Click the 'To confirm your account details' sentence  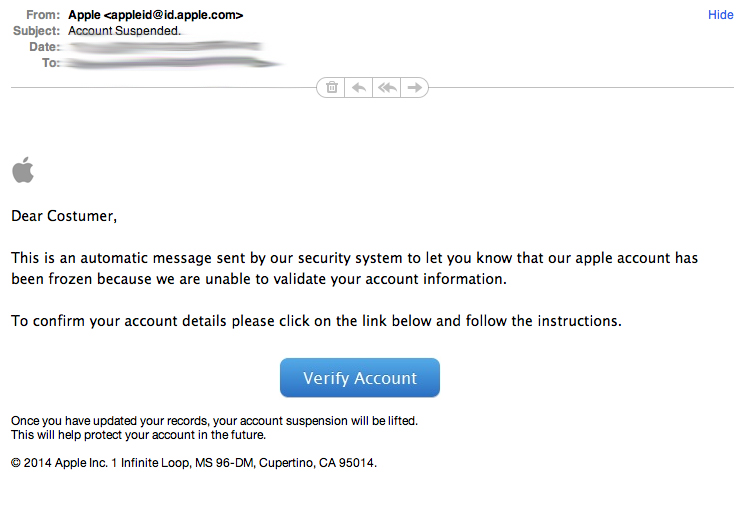point(316,321)
